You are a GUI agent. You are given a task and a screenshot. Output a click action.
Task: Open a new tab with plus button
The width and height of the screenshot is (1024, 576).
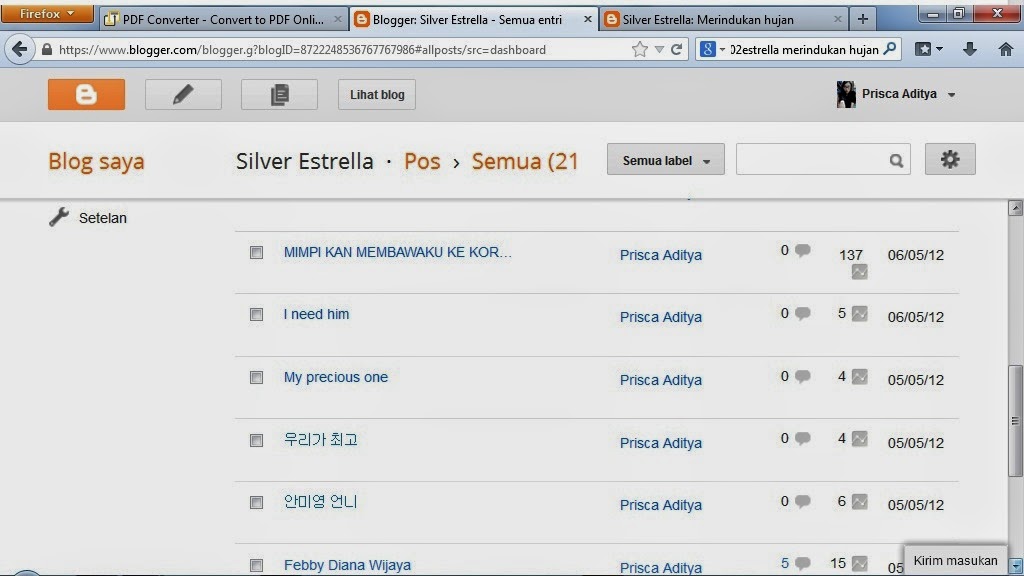(x=863, y=20)
